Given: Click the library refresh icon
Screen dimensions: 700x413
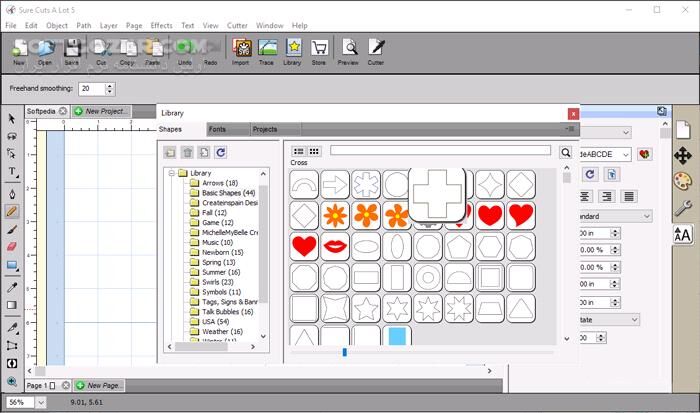Looking at the screenshot, I should coord(221,153).
